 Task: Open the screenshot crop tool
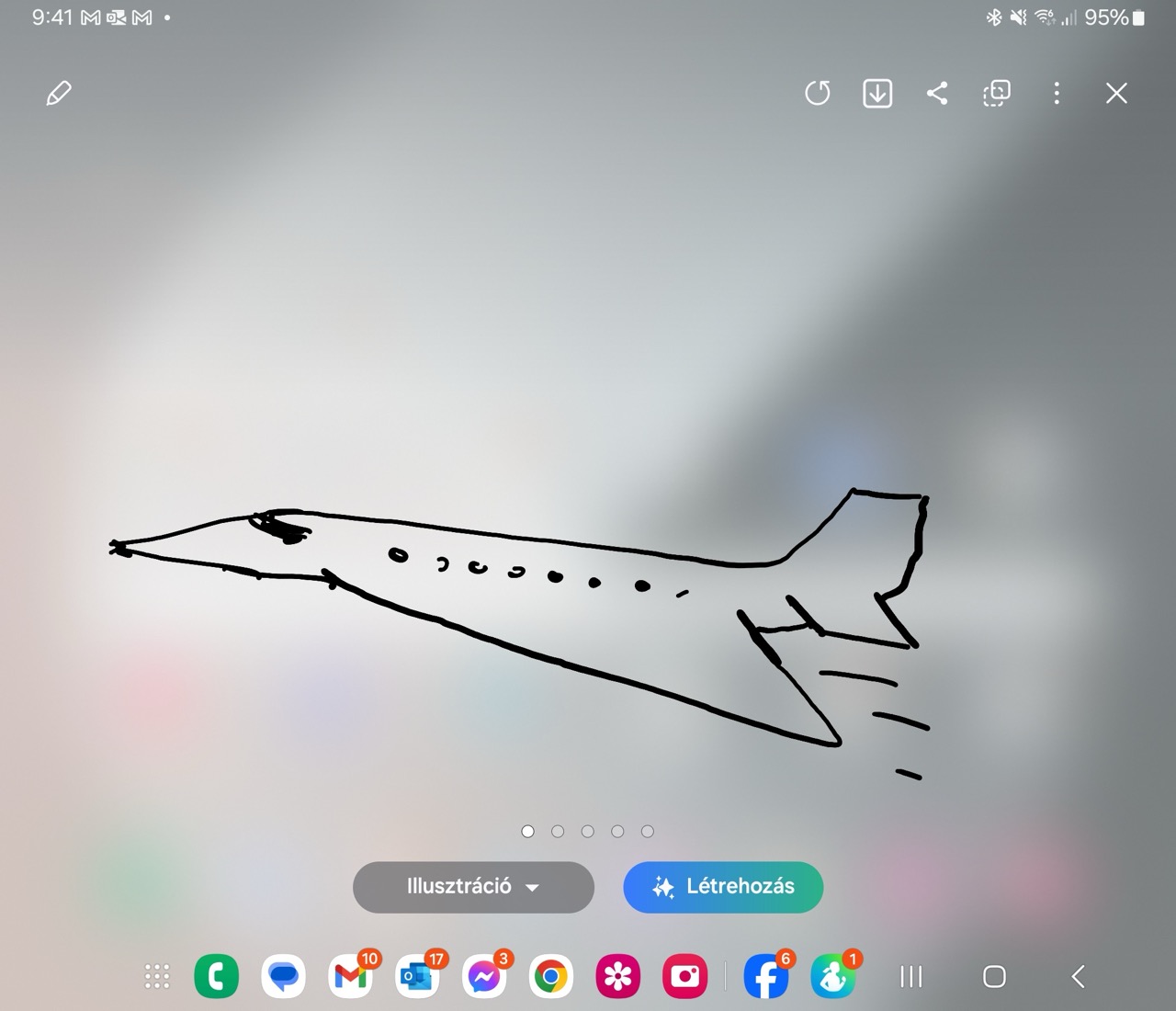point(996,93)
